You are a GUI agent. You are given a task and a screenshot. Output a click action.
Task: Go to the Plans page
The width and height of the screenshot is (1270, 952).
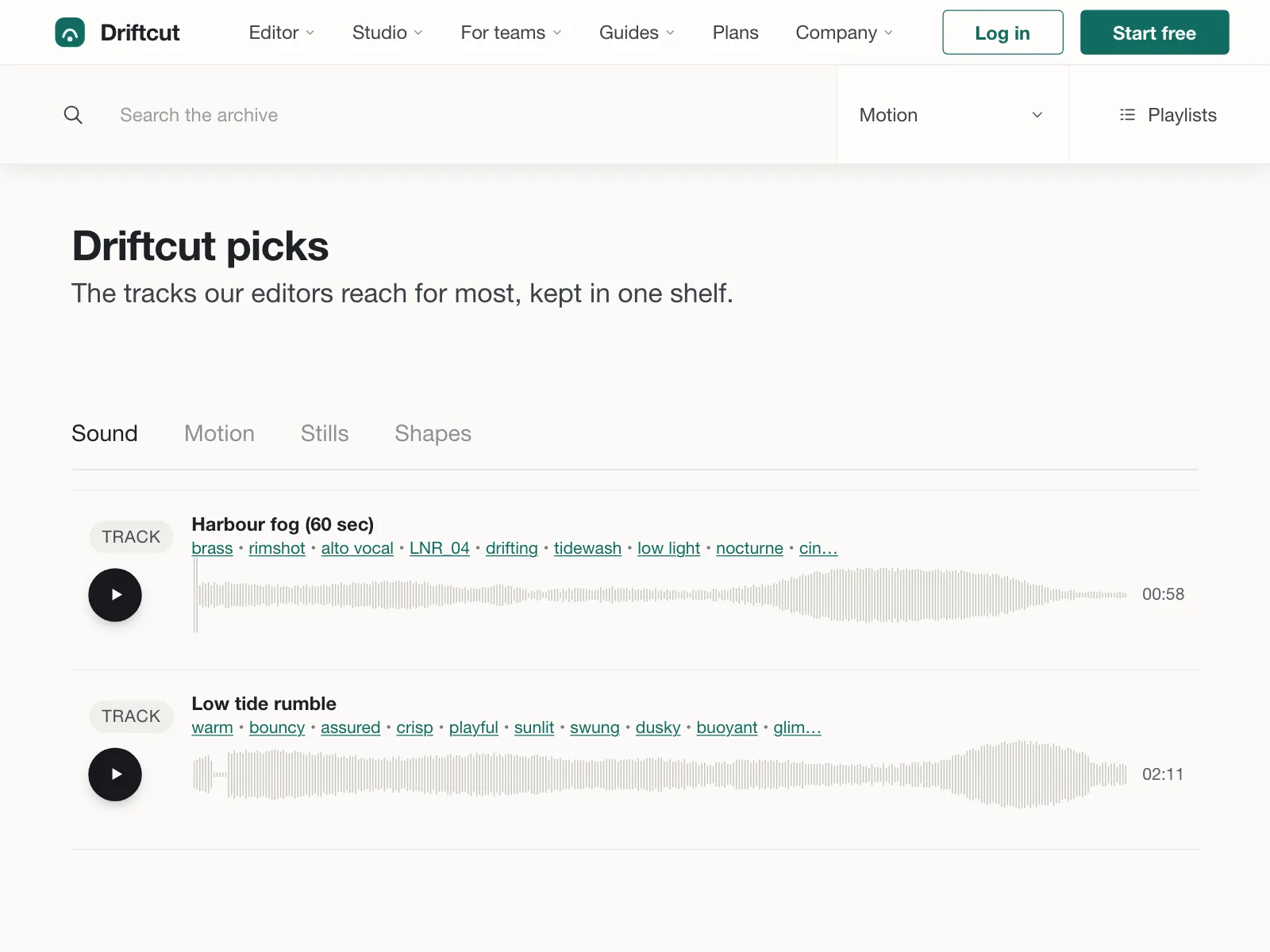click(735, 33)
